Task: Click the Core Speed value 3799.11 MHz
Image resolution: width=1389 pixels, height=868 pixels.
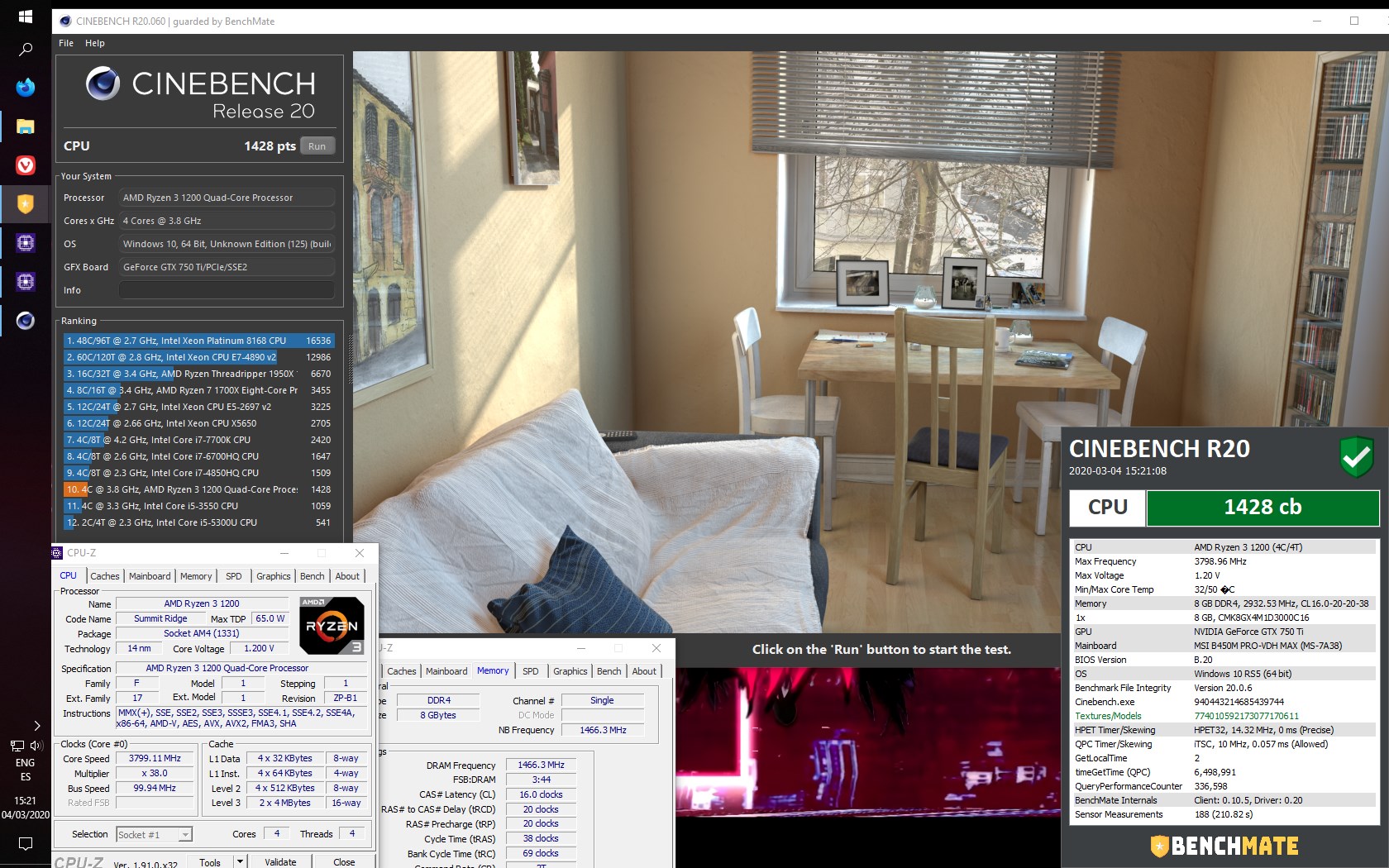Action: [155, 758]
